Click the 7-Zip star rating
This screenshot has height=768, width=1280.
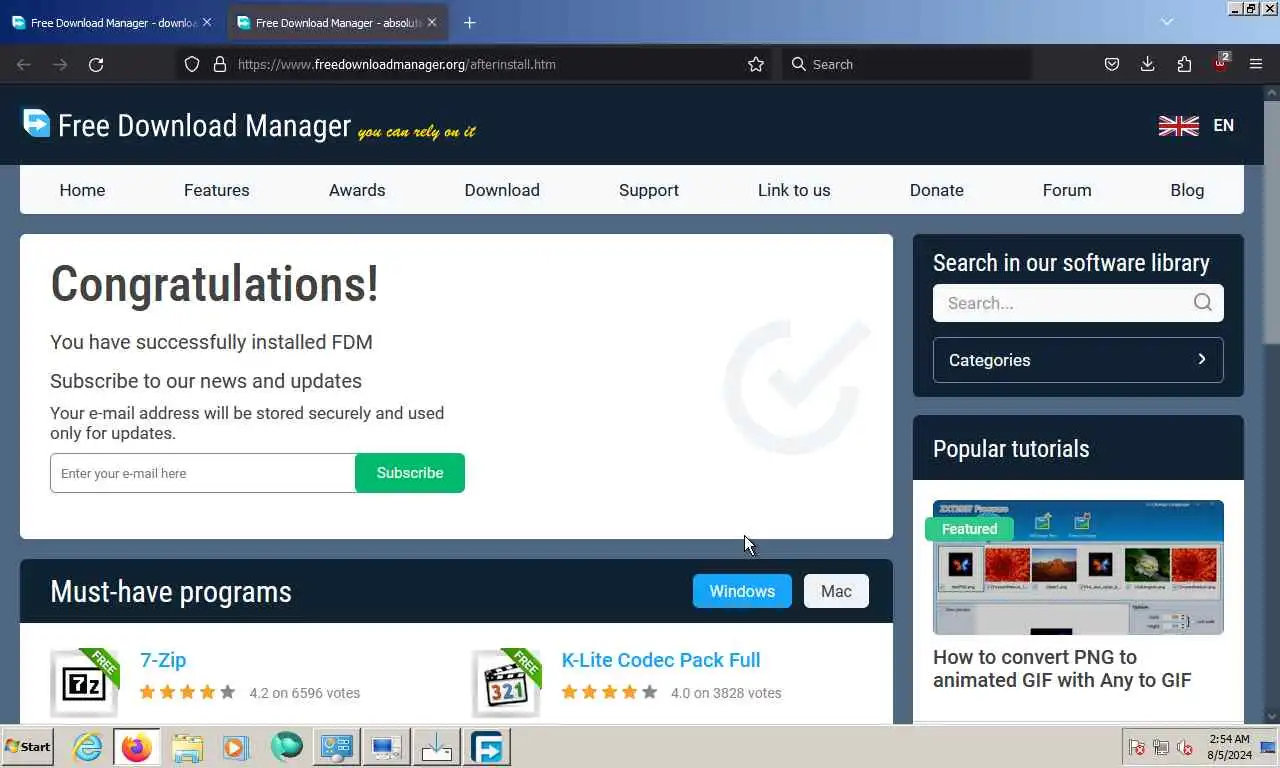[187, 692]
